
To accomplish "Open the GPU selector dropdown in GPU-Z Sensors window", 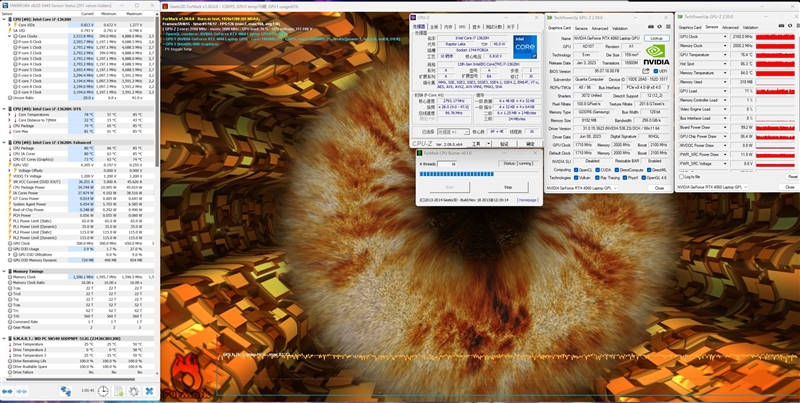I will click(x=712, y=187).
